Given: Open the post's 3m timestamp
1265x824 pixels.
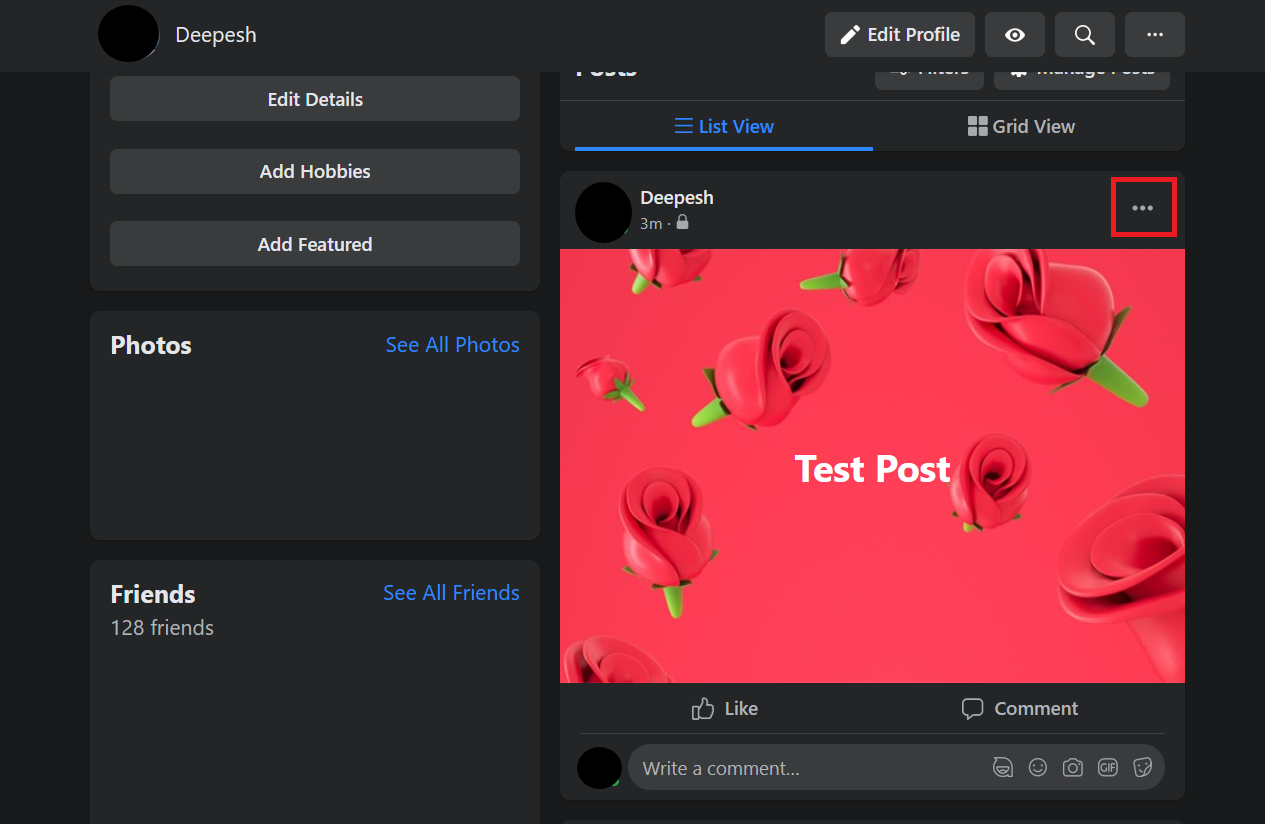Looking at the screenshot, I should point(651,224).
